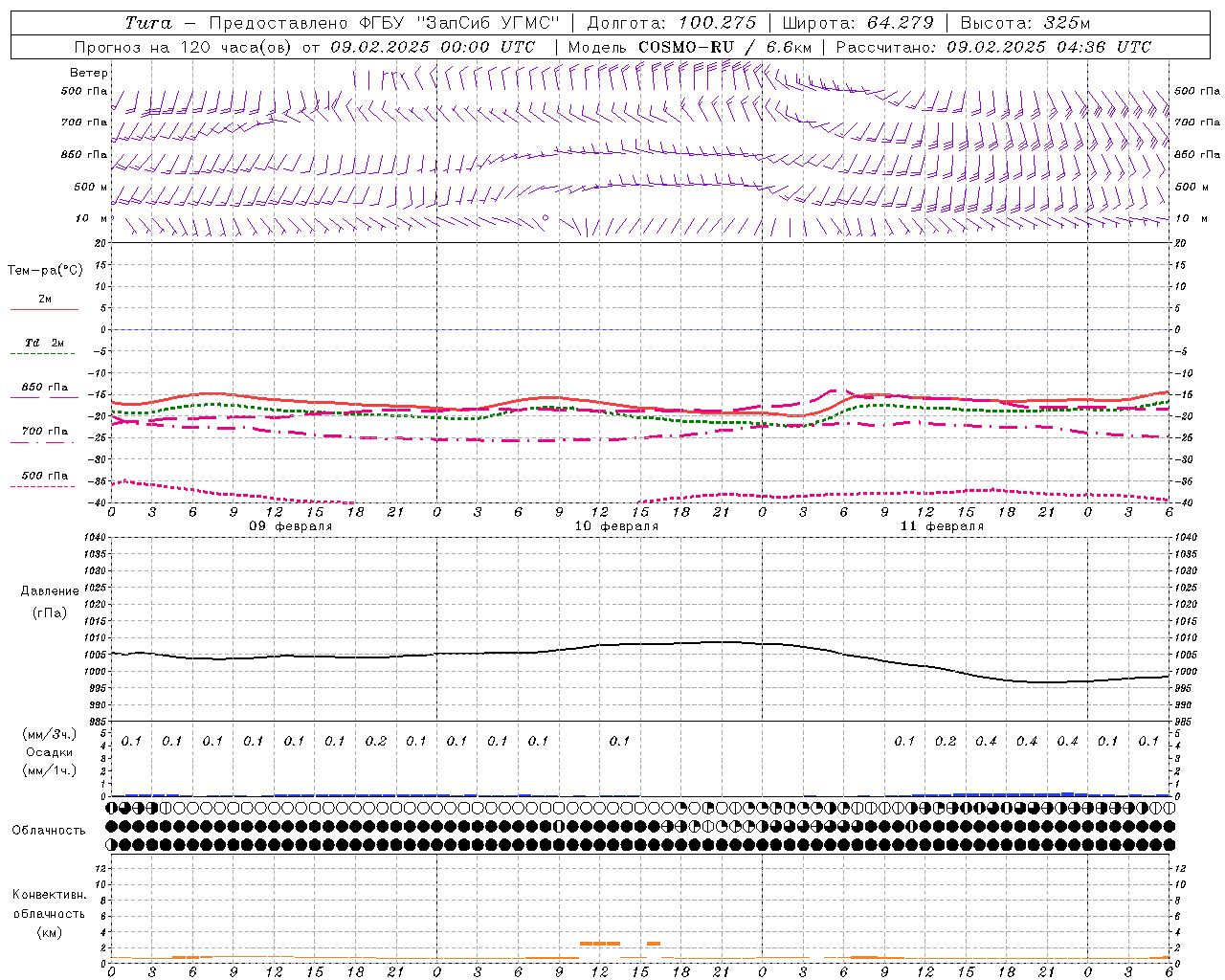
Task: Click the "(мм/3ч.)" precipitation unit label
Action: tap(49, 734)
